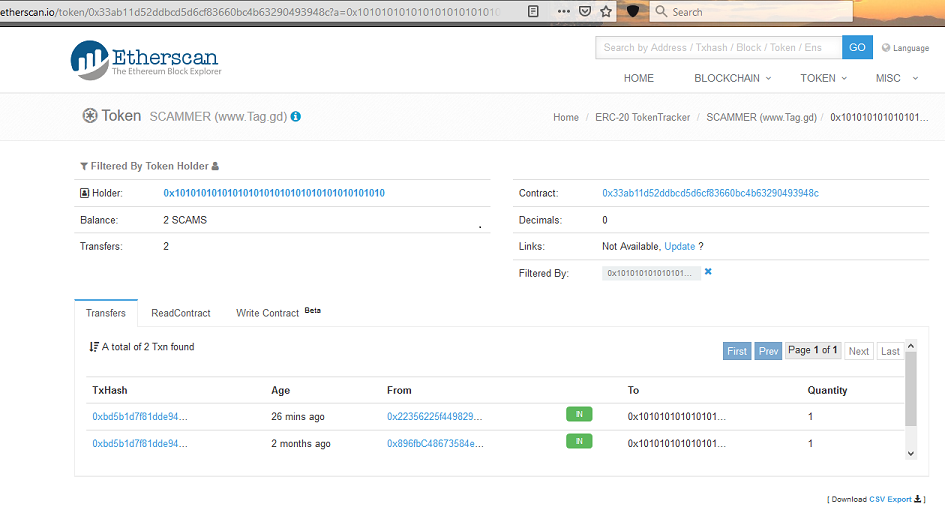945x522 pixels.
Task: Switch to the ReadContract tab
Action: (181, 313)
